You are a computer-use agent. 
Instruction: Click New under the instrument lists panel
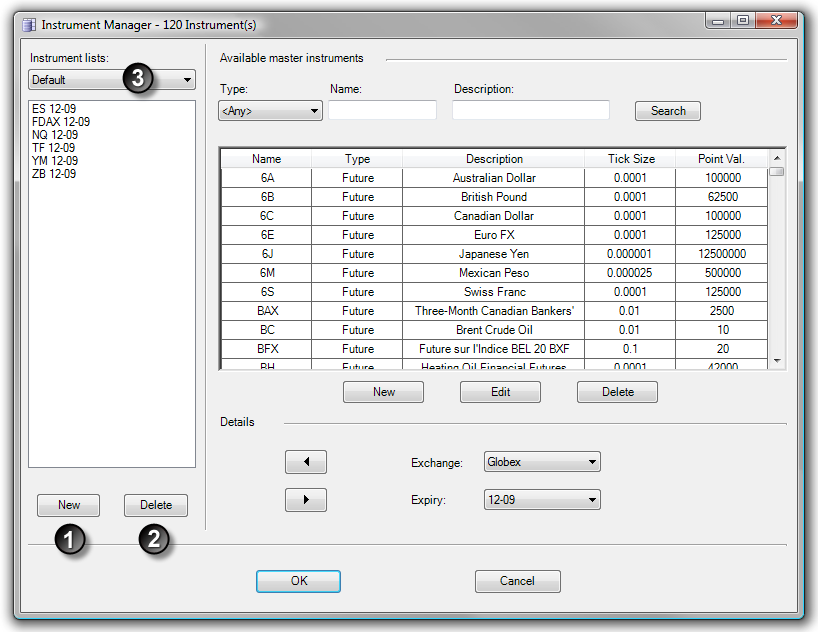coord(68,505)
